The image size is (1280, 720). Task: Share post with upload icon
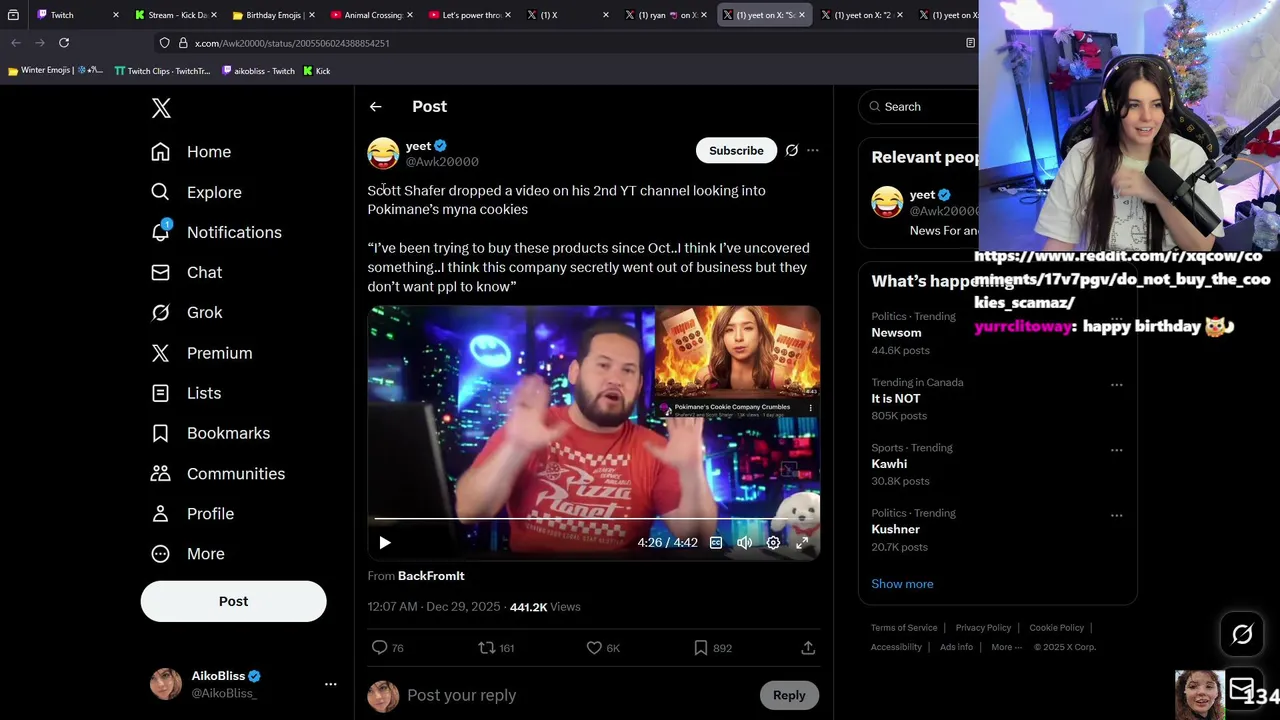pyautogui.click(x=808, y=648)
